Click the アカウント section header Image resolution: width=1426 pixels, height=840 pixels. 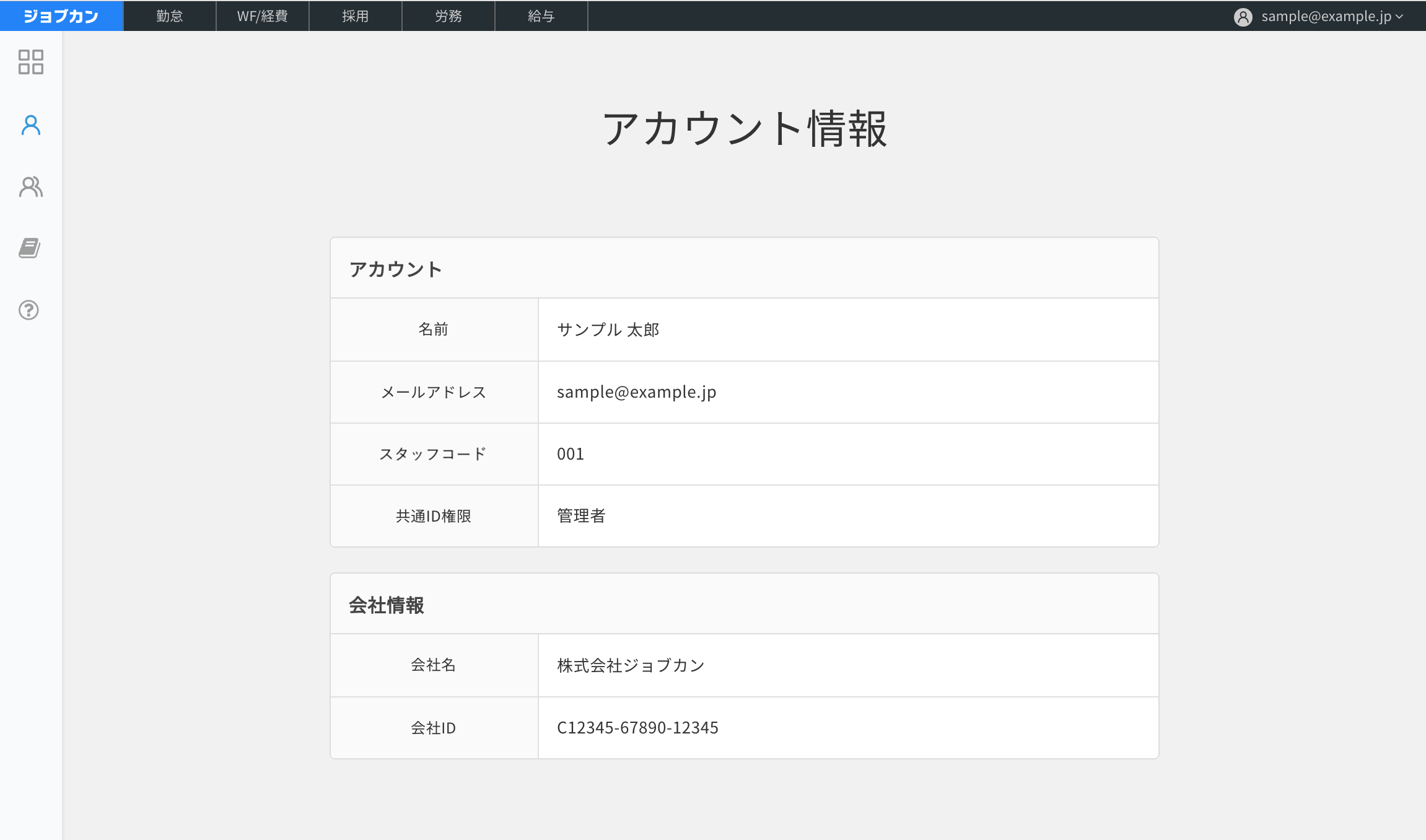(x=396, y=269)
